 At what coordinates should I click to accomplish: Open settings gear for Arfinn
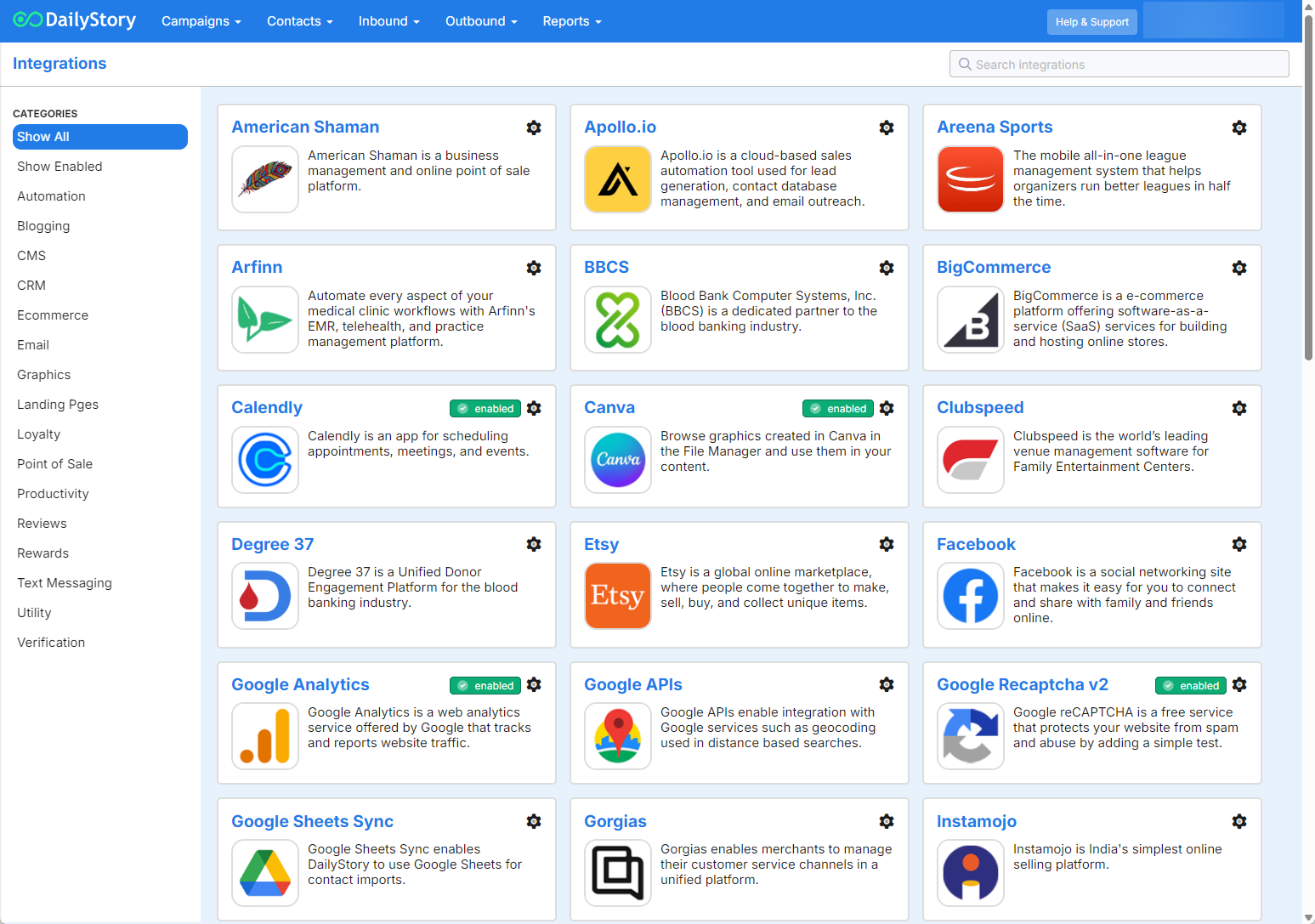coord(534,268)
